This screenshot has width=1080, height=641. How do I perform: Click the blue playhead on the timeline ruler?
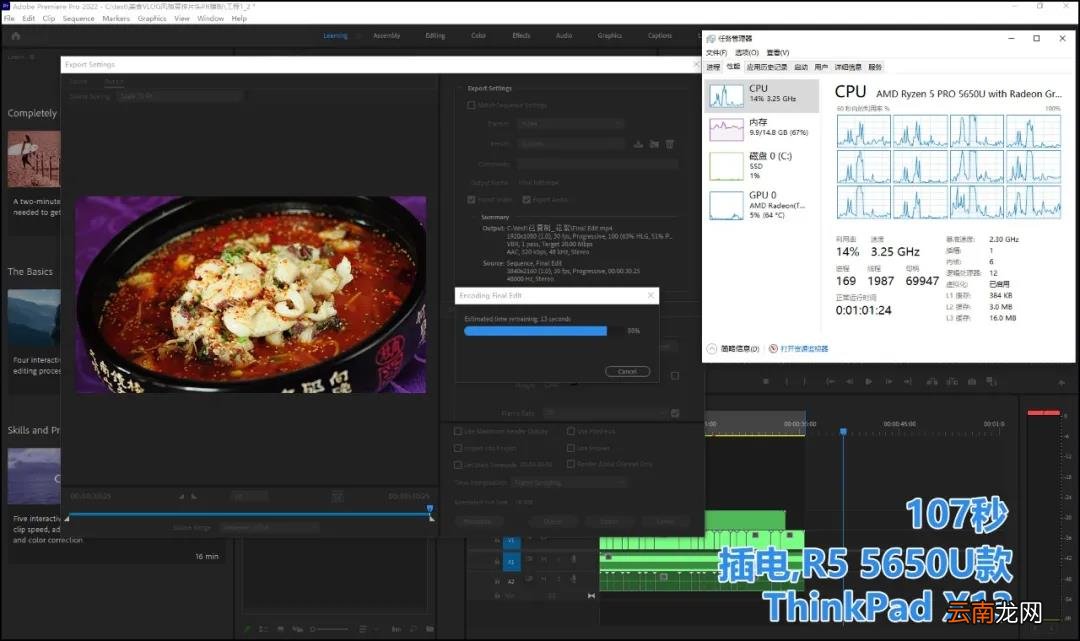[x=843, y=431]
